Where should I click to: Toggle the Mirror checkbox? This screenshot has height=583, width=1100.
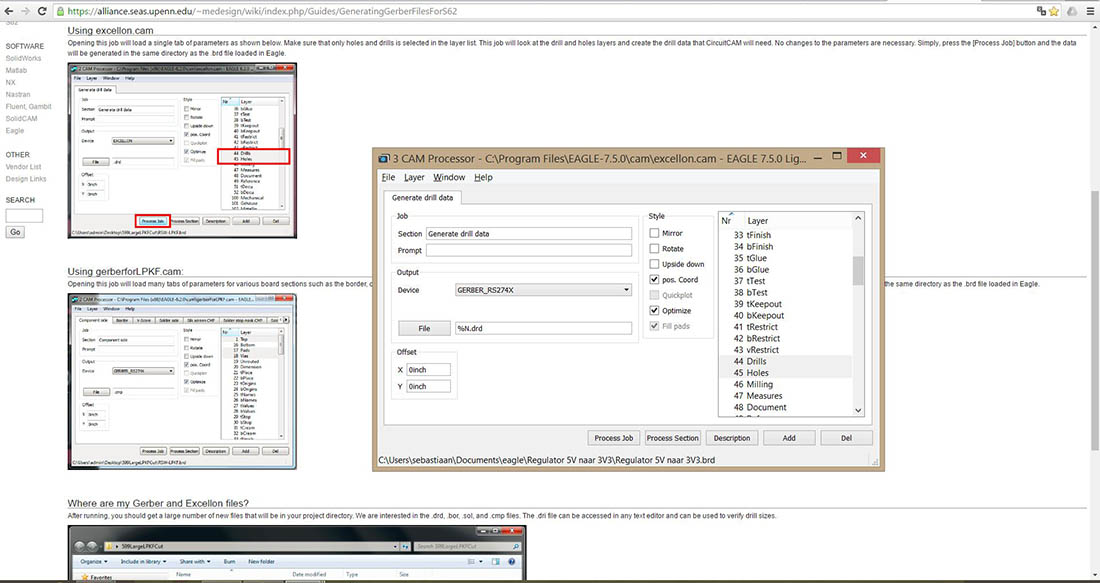[655, 233]
